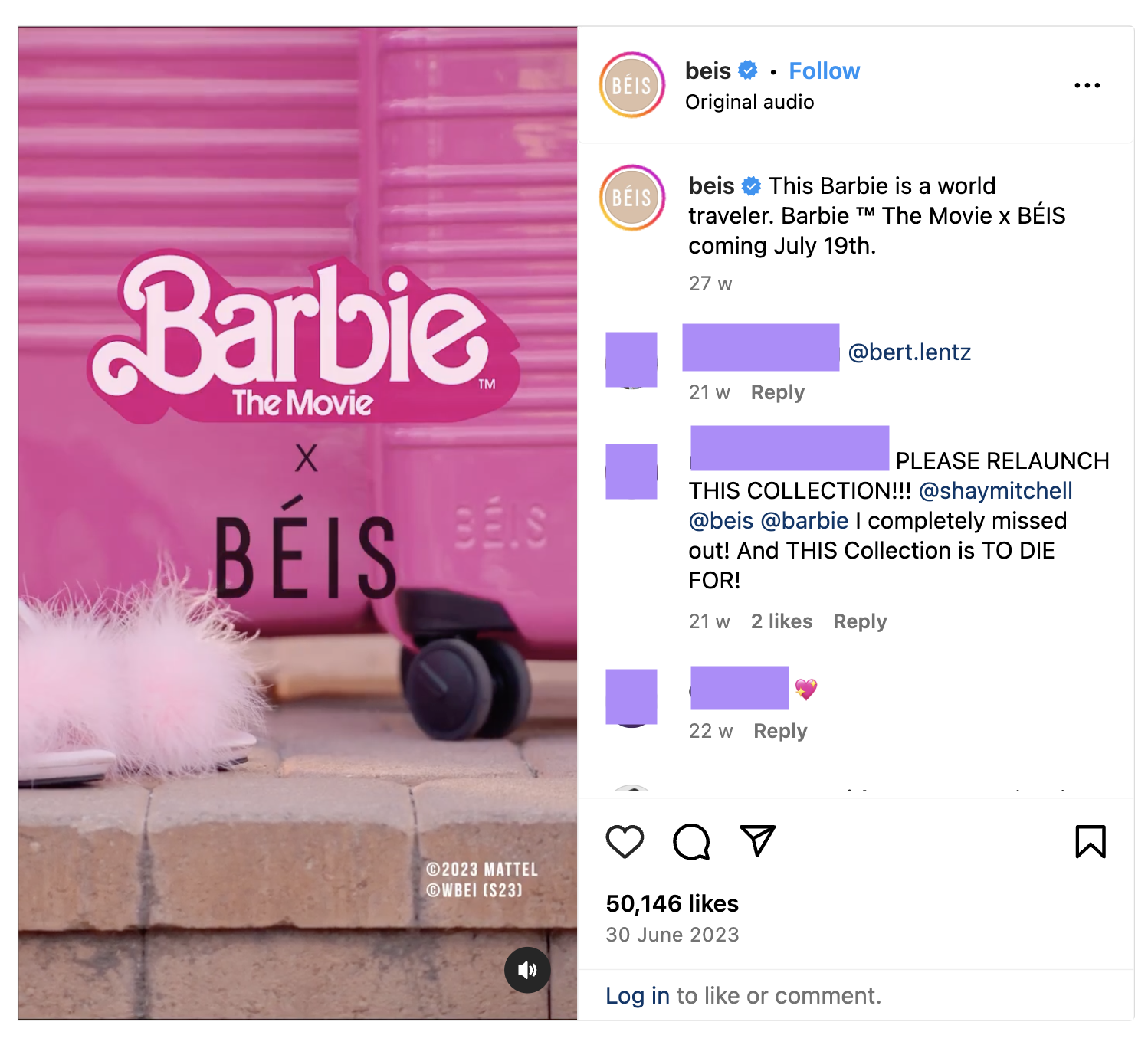This screenshot has height=1045, width=1148.
Task: Open comments with the speech bubble icon
Action: click(x=691, y=842)
